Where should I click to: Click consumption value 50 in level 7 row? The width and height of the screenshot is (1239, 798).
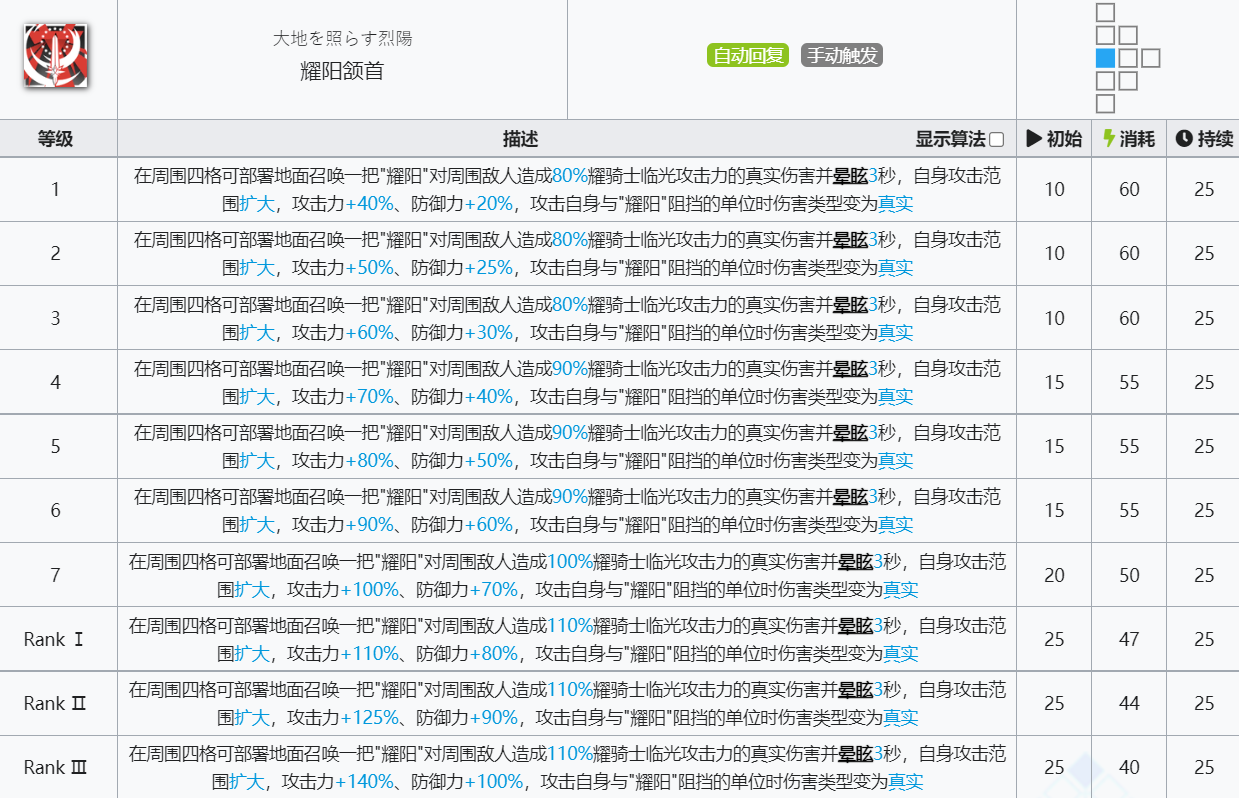(x=1129, y=575)
